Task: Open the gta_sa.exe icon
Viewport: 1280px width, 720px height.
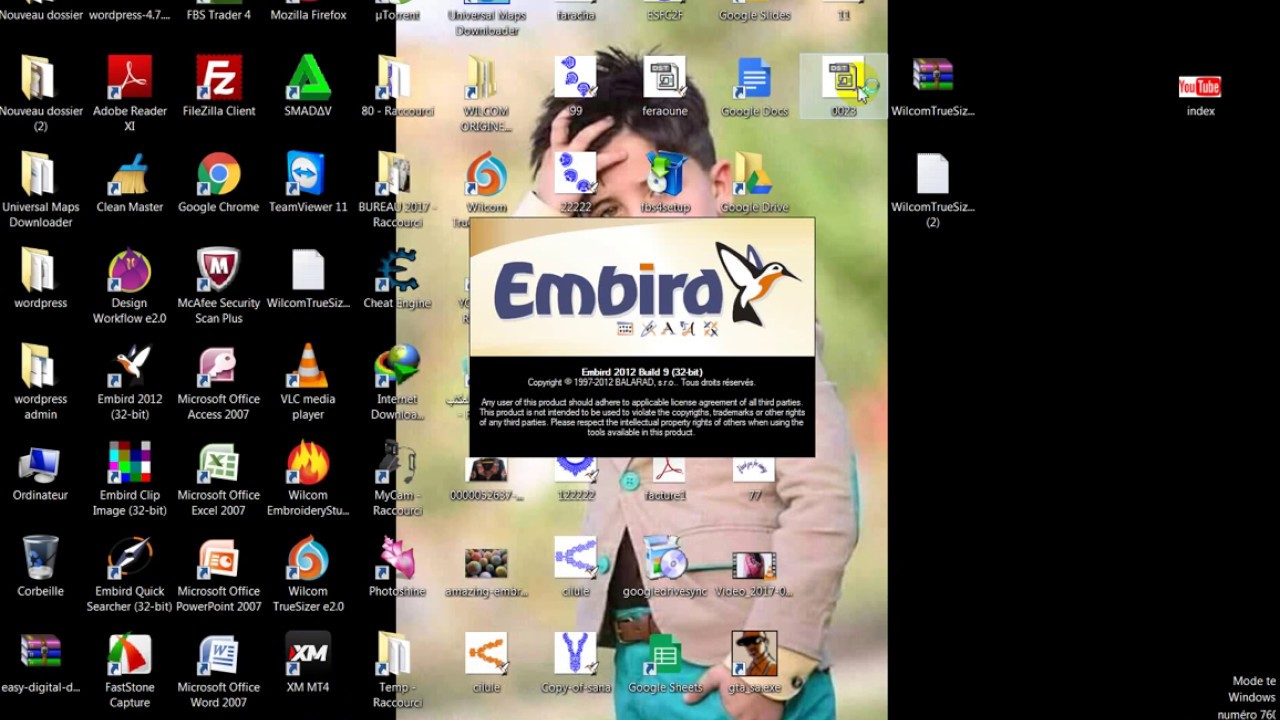Action: click(x=754, y=663)
